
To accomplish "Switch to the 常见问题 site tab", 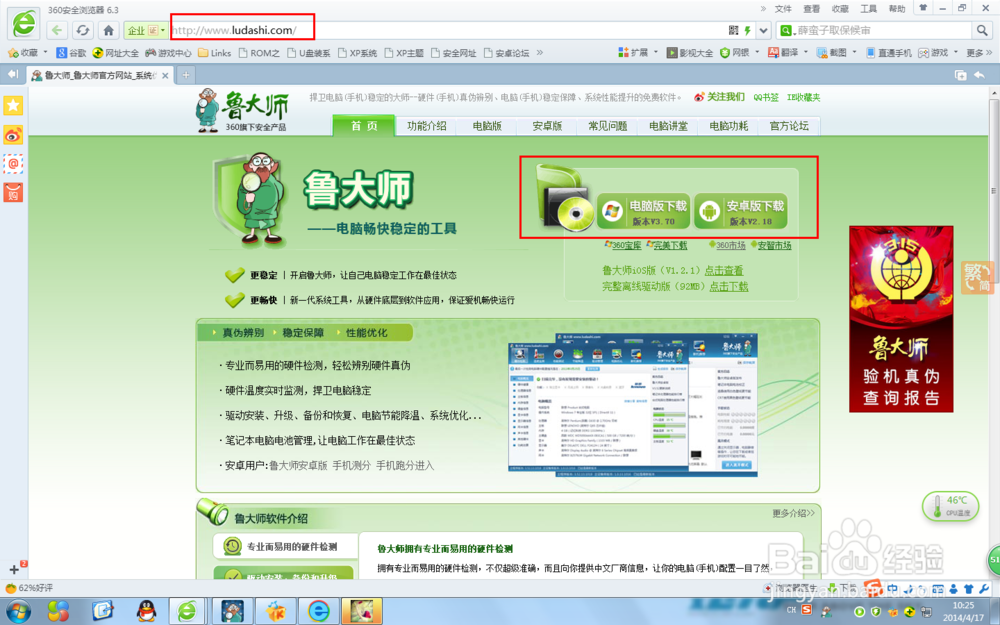I will (x=608, y=126).
